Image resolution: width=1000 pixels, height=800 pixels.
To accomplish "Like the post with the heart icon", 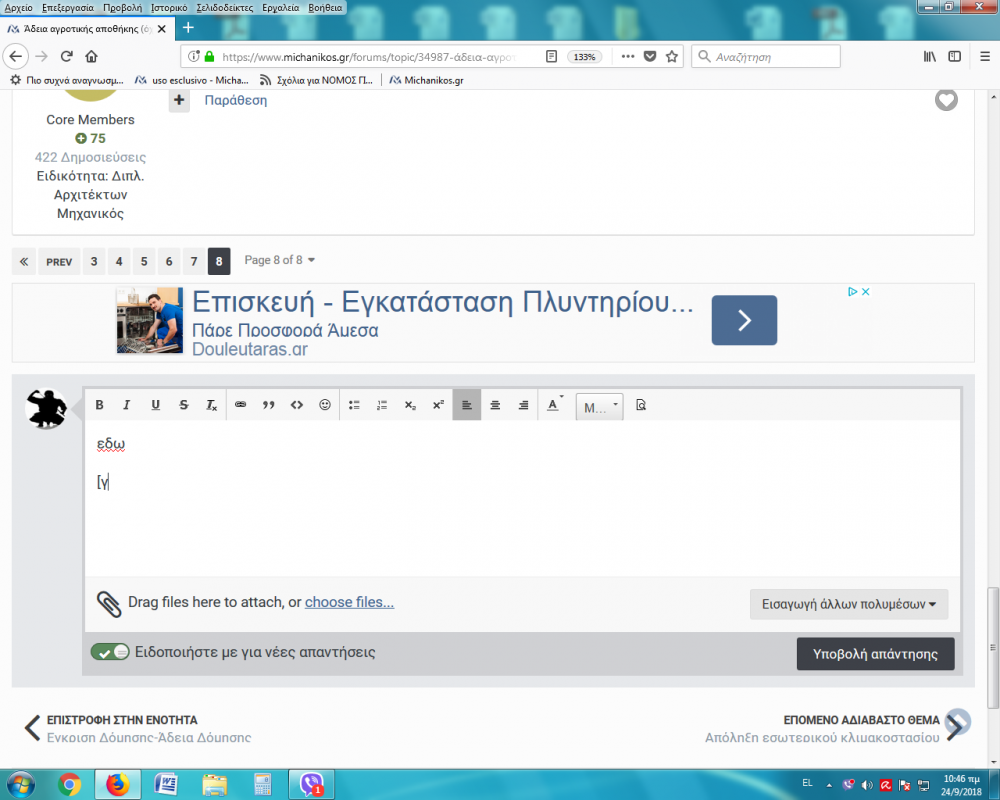I will pos(946,100).
